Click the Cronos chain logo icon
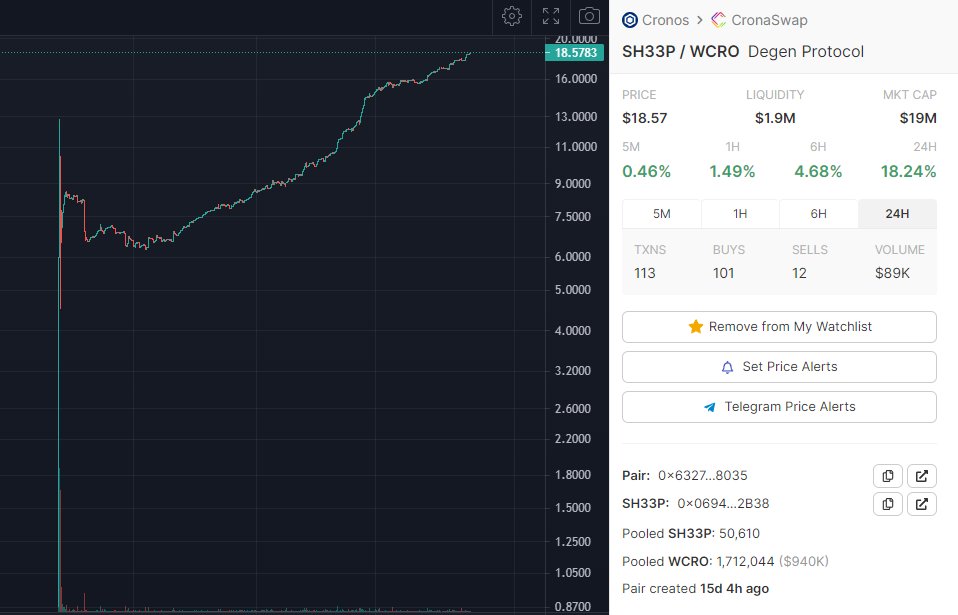The height and width of the screenshot is (615, 958). click(630, 20)
